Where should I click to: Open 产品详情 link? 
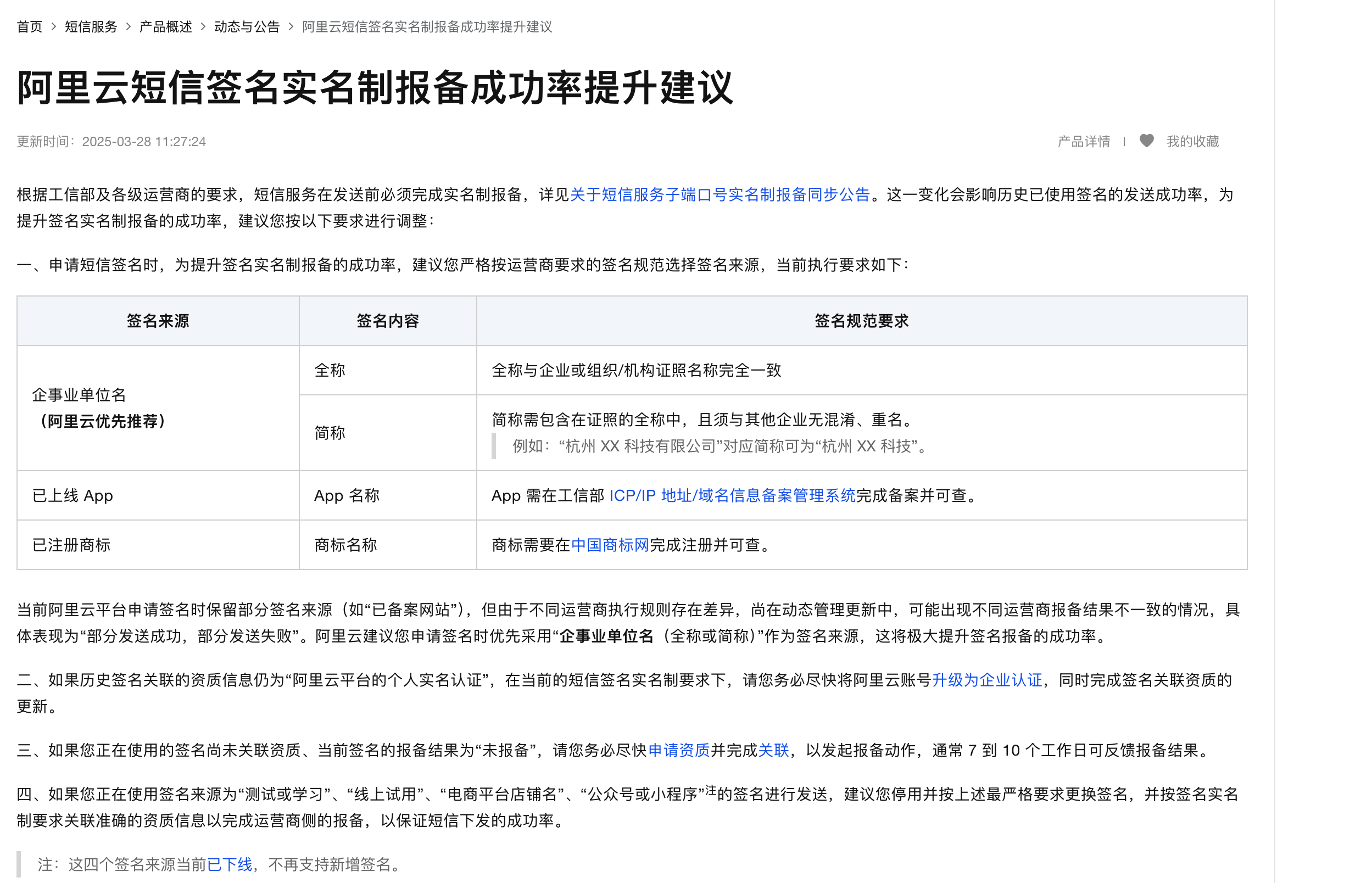[x=1083, y=142]
